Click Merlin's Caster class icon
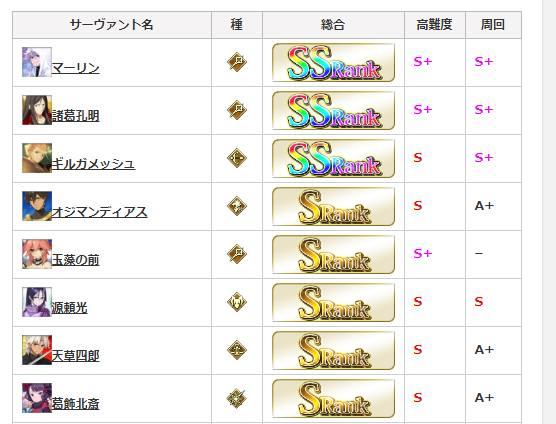 237,62
